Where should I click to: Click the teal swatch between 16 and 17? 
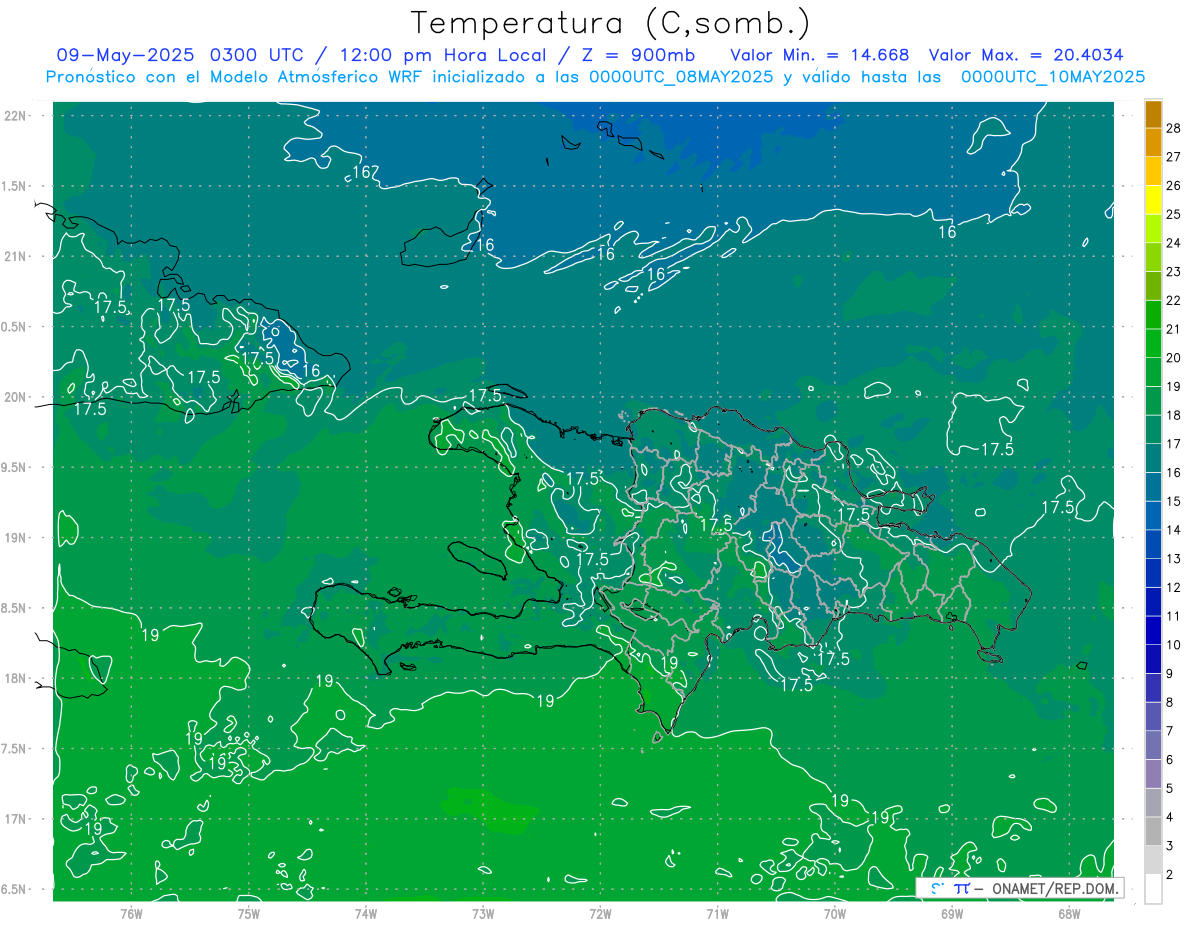coord(1153,458)
